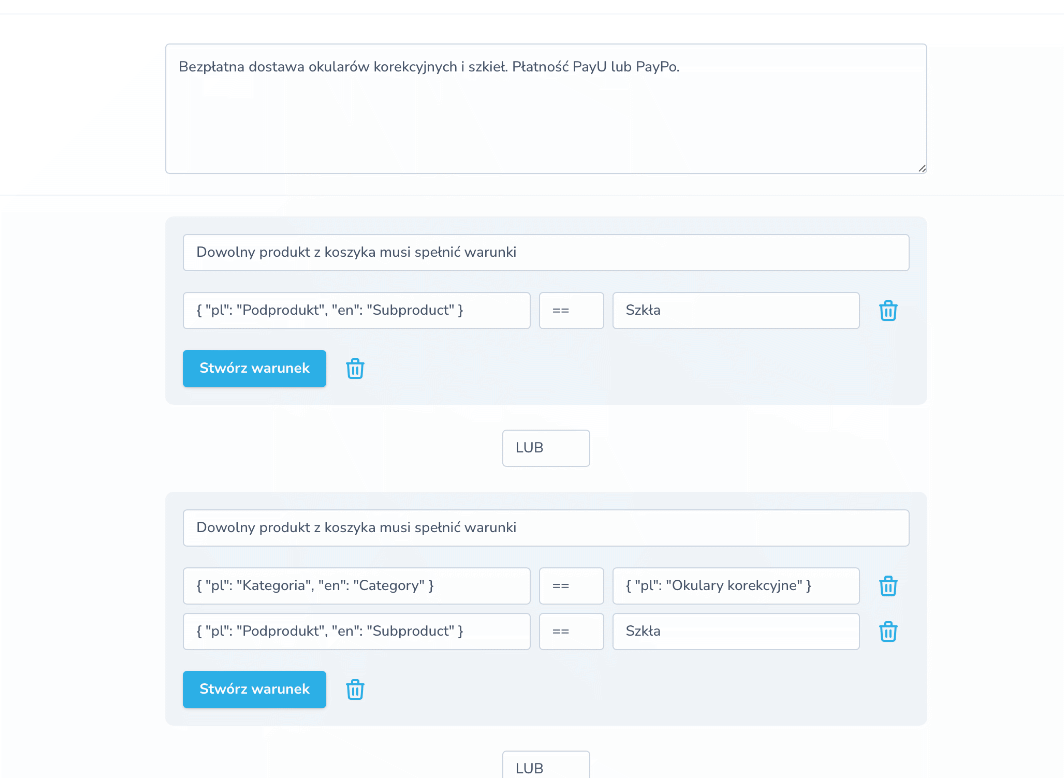Delete the Szkła condition in second group
The height and width of the screenshot is (778, 1064).
888,632
